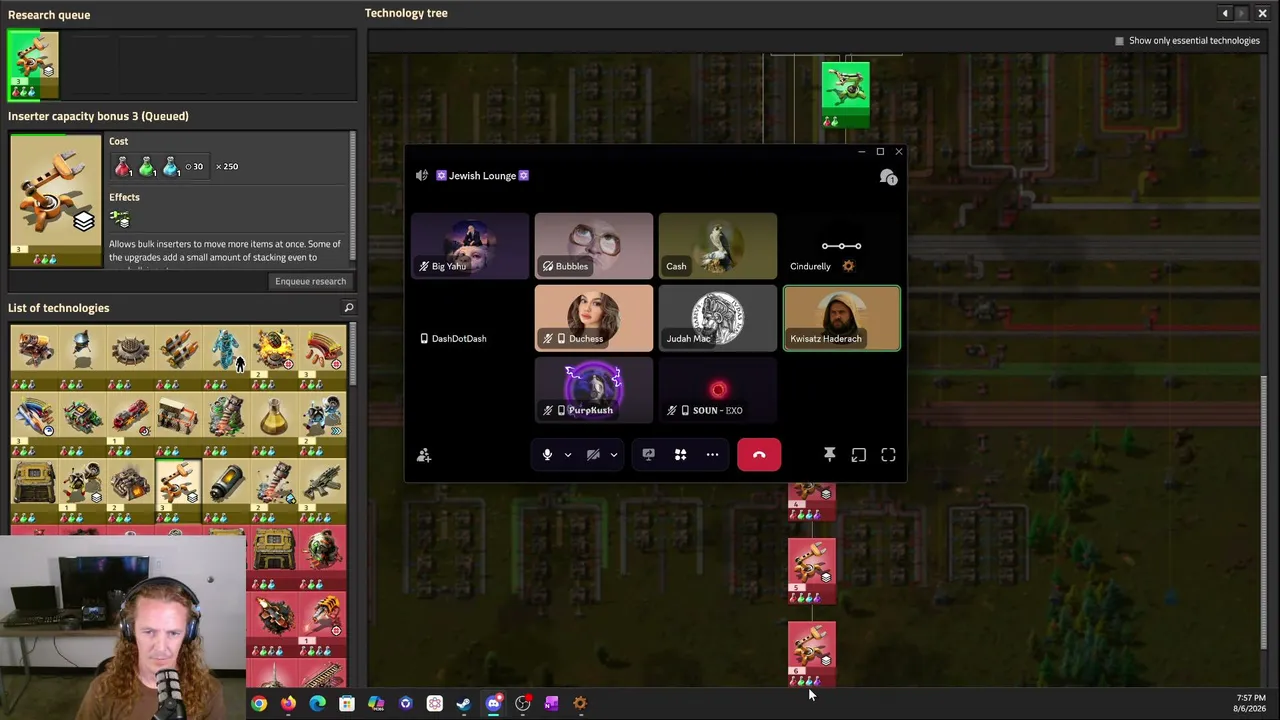Select the DashDotDash participant

pos(470,319)
